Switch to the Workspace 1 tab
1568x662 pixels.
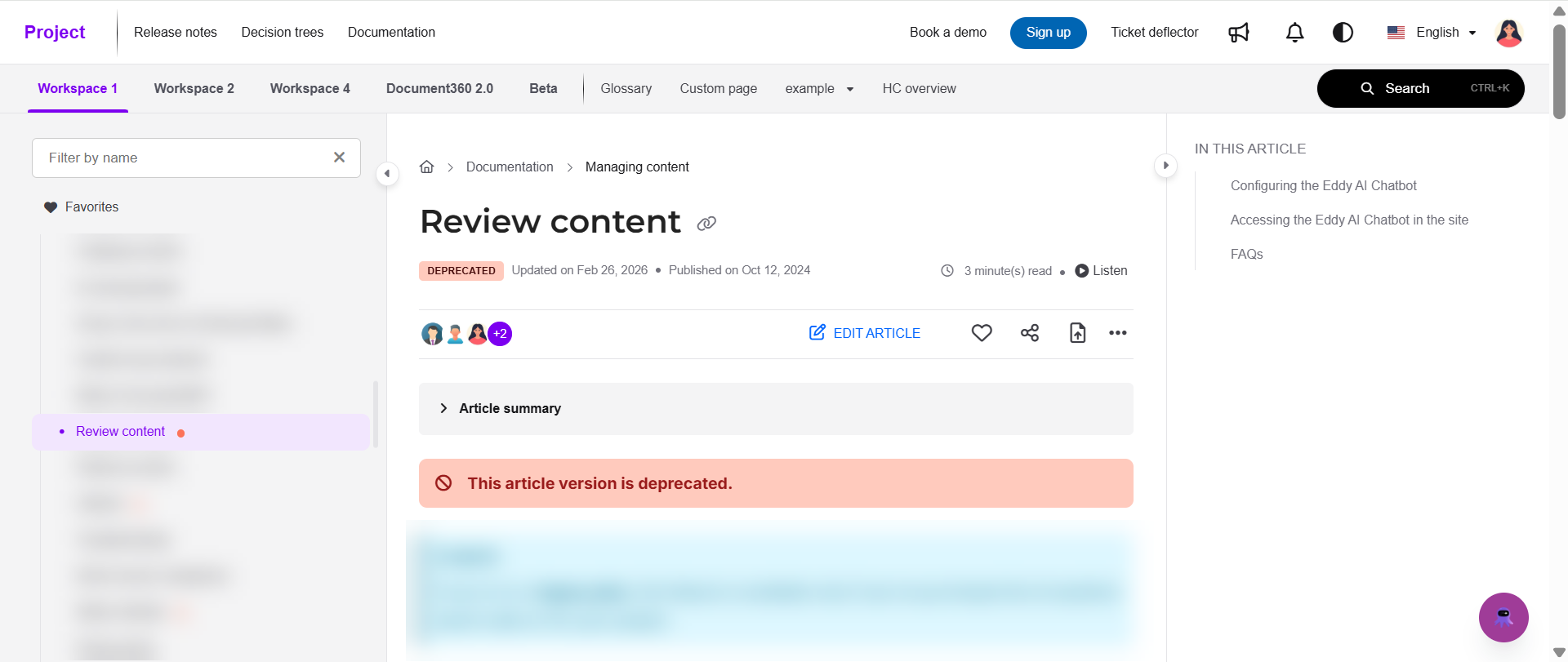[x=78, y=88]
